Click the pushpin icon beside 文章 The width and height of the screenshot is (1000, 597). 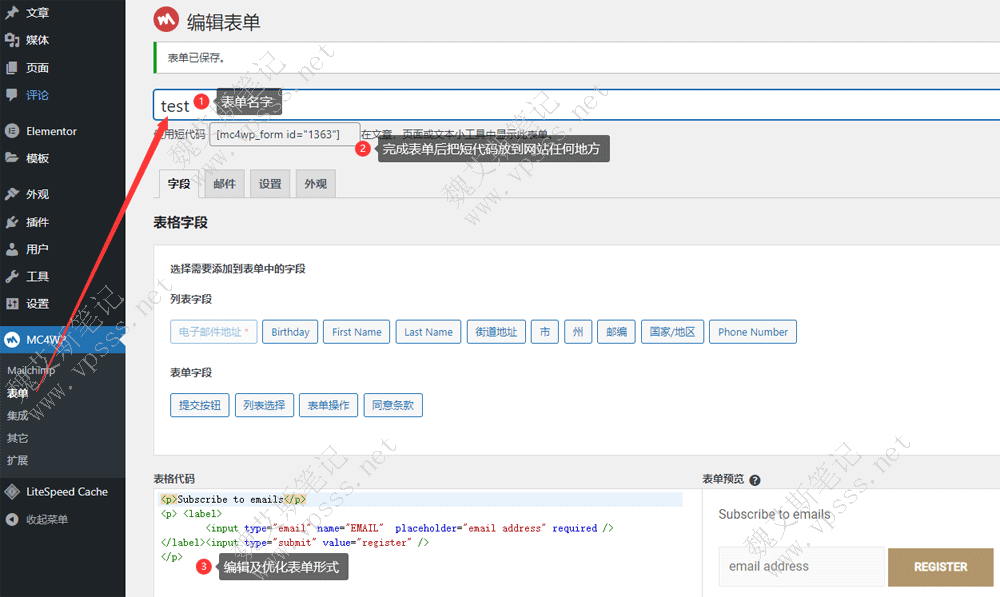coord(12,13)
